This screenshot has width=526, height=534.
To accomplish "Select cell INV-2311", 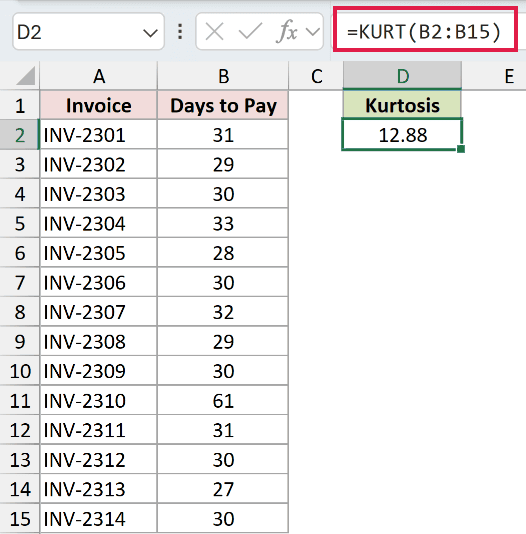I will (99, 430).
